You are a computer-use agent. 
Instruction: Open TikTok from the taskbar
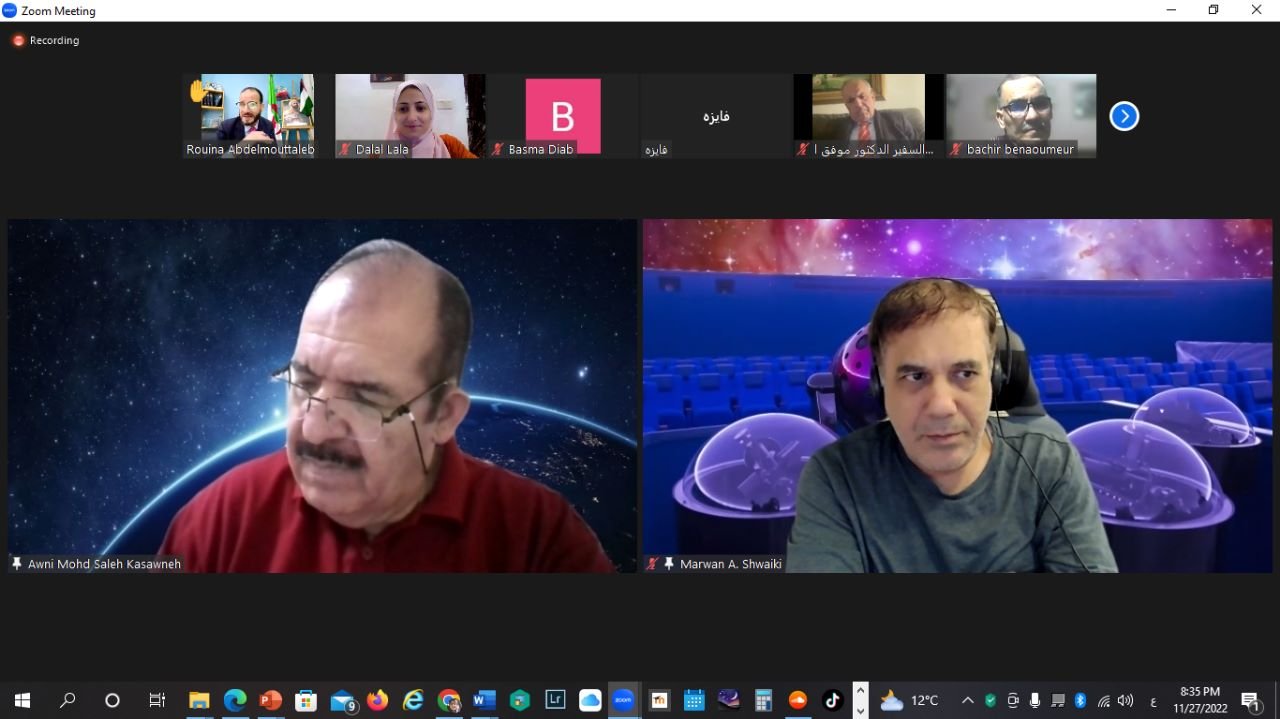click(x=832, y=700)
